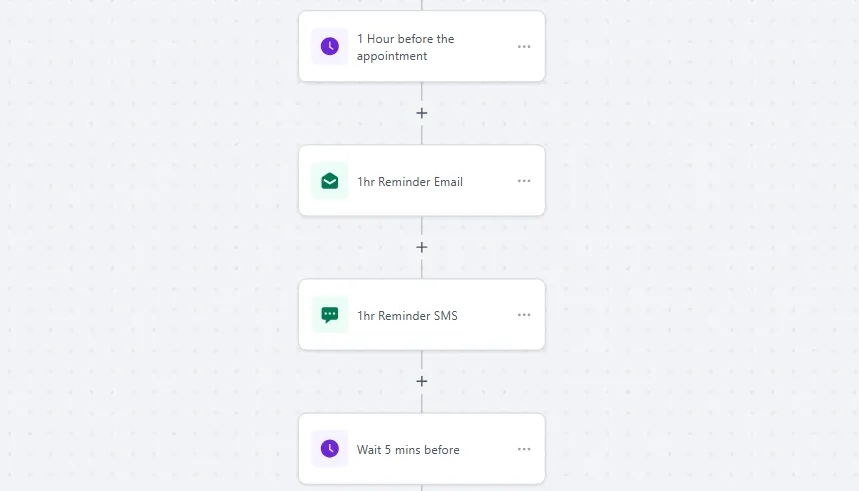Click the green envelope icon of 1hr Reminder Email
The height and width of the screenshot is (491, 859).
(330, 181)
